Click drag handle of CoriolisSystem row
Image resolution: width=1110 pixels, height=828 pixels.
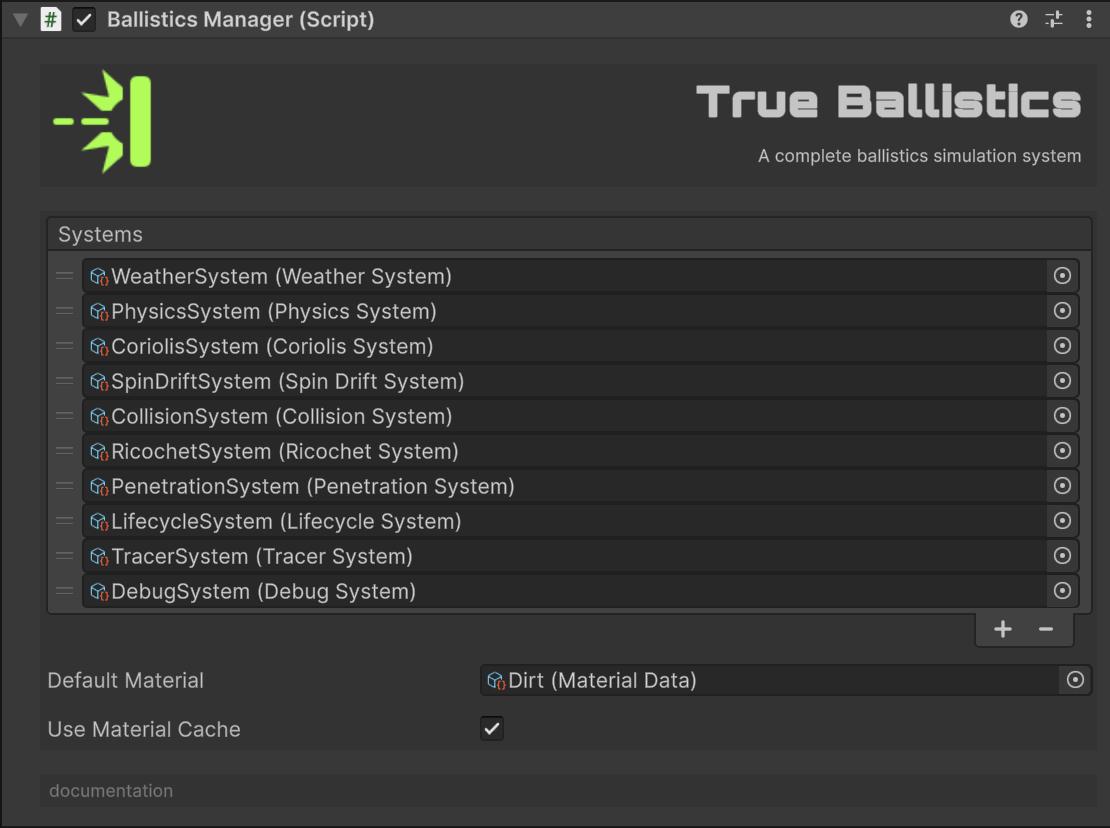coord(64,346)
